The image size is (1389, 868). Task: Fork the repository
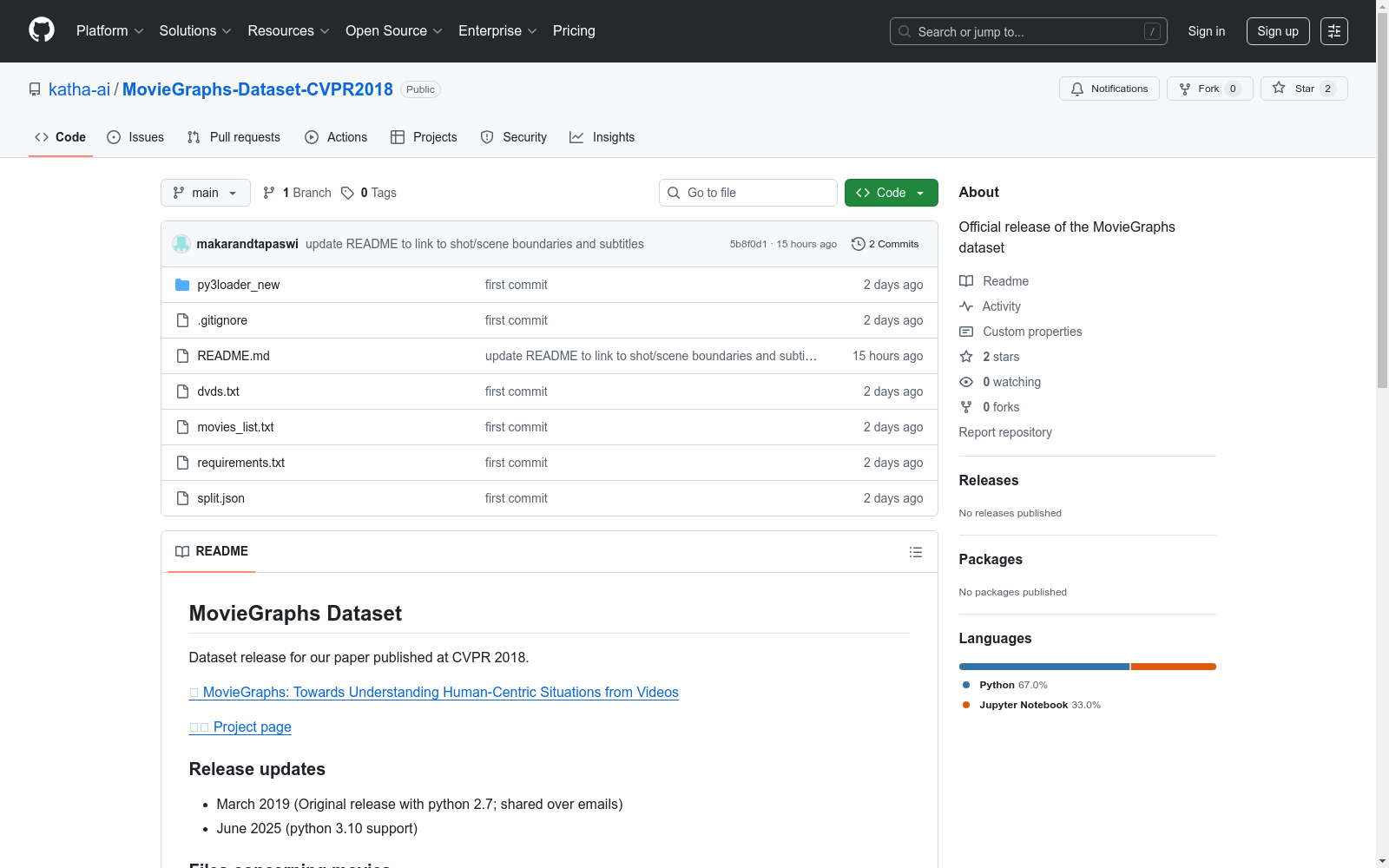[x=1210, y=89]
